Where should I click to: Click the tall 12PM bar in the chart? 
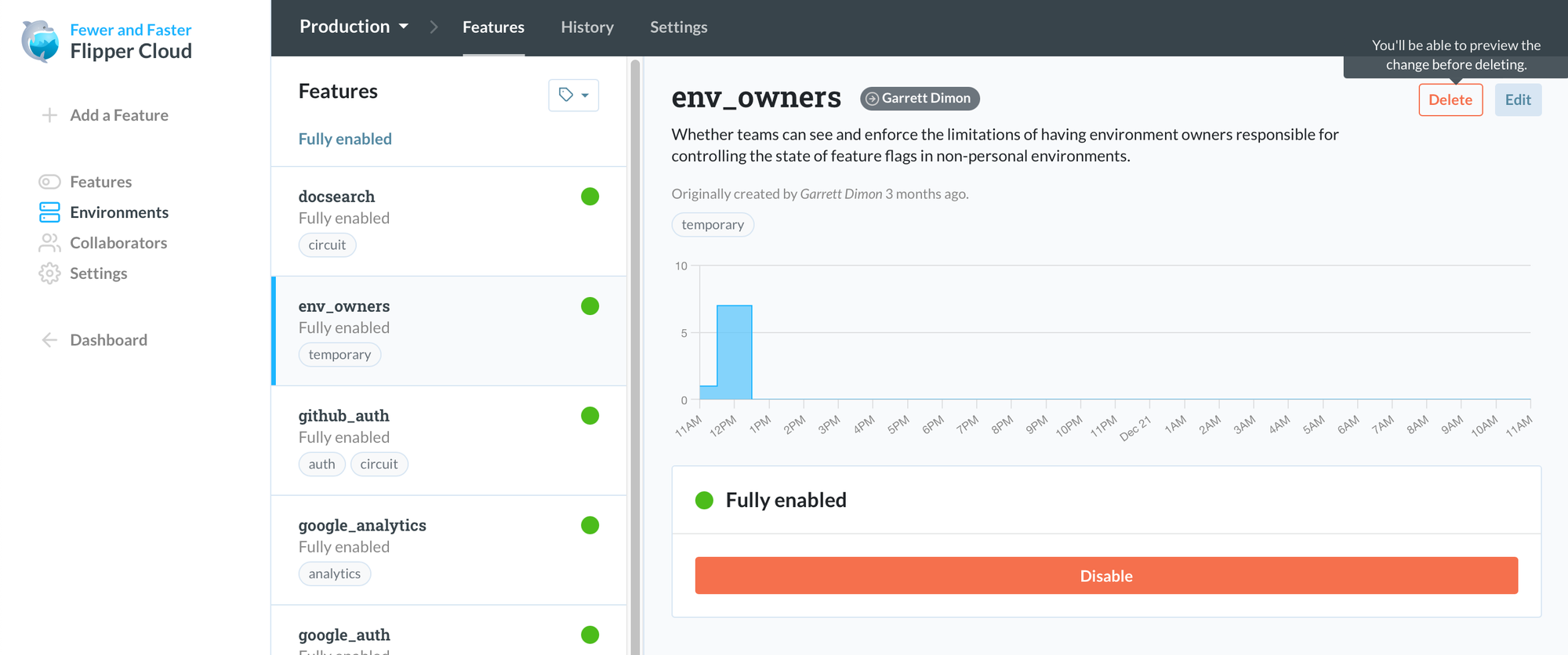click(x=735, y=353)
